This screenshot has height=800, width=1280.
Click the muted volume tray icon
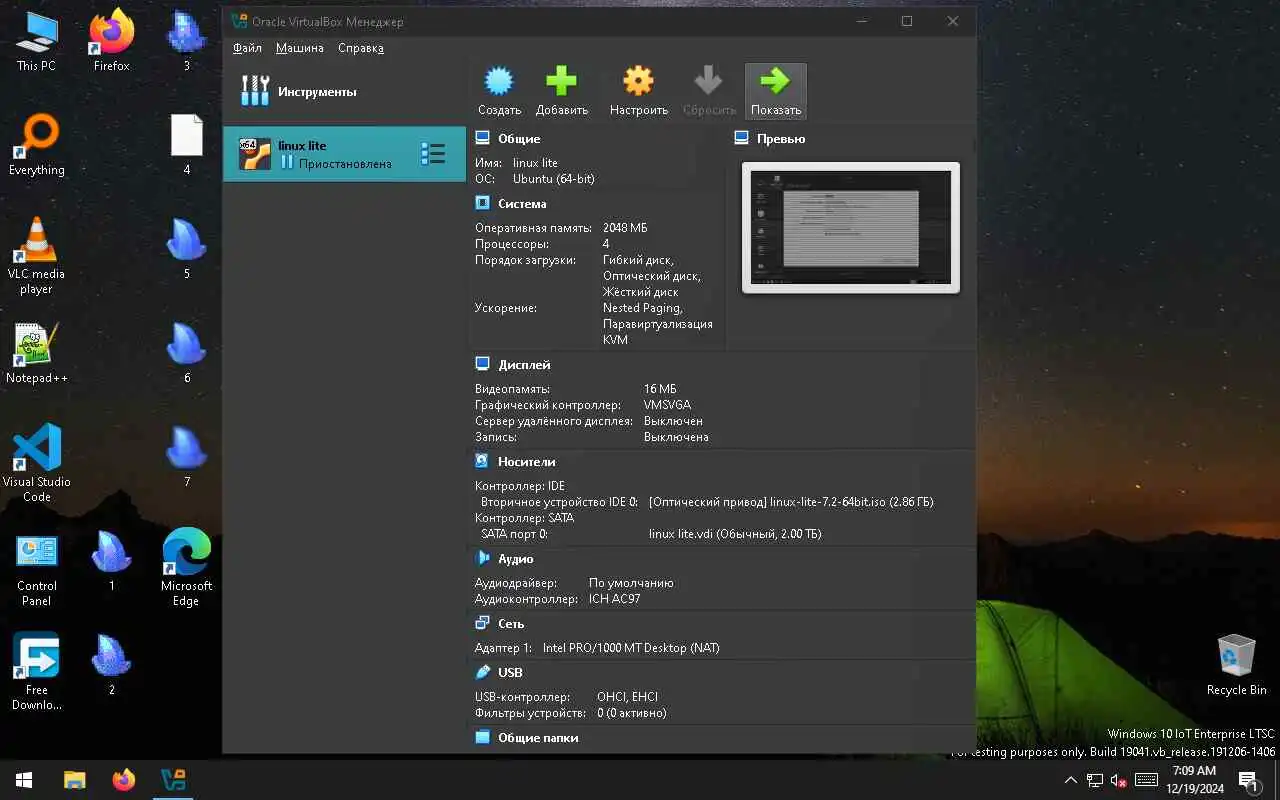click(1119, 780)
